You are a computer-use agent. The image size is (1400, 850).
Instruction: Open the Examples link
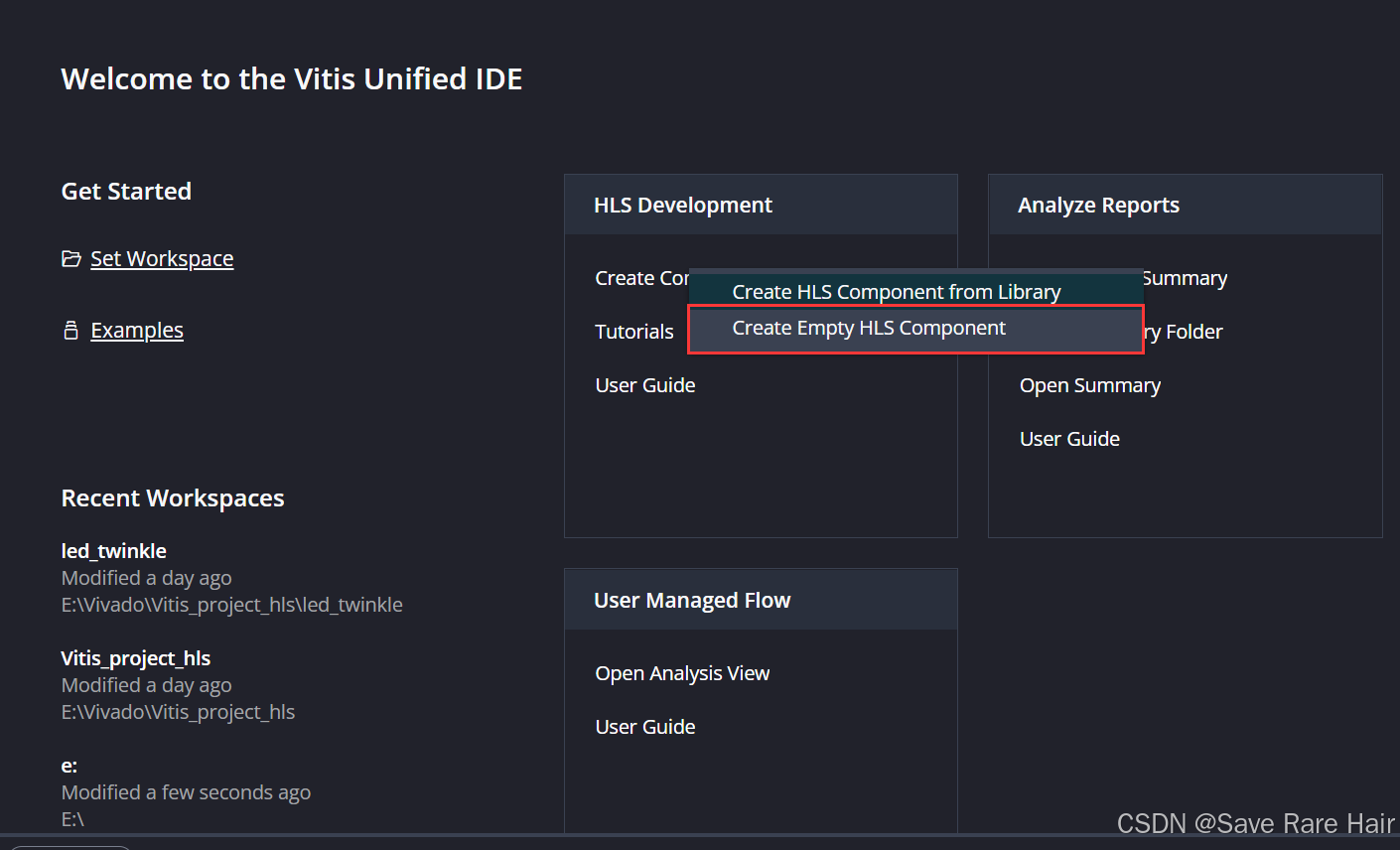tap(137, 331)
